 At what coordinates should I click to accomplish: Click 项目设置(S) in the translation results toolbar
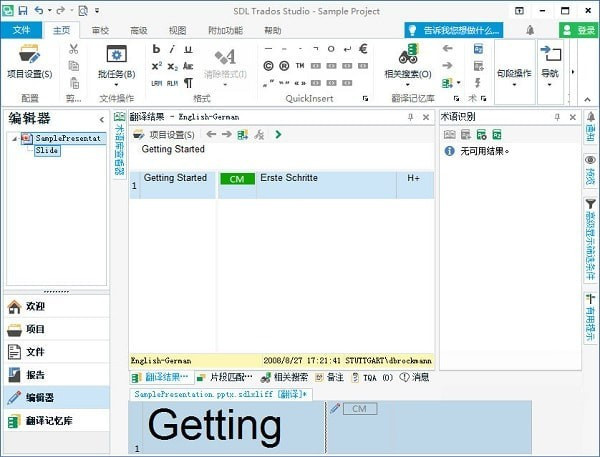coord(165,135)
